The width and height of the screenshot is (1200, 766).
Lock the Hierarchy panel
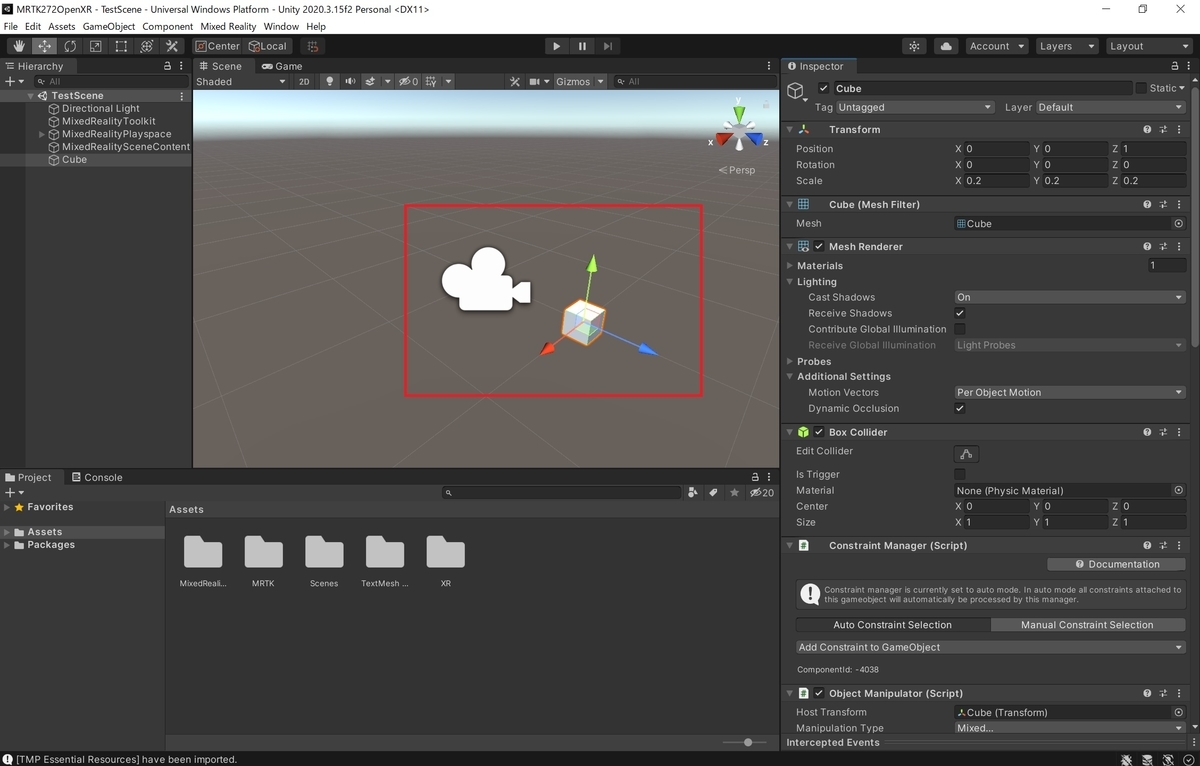(x=167, y=66)
